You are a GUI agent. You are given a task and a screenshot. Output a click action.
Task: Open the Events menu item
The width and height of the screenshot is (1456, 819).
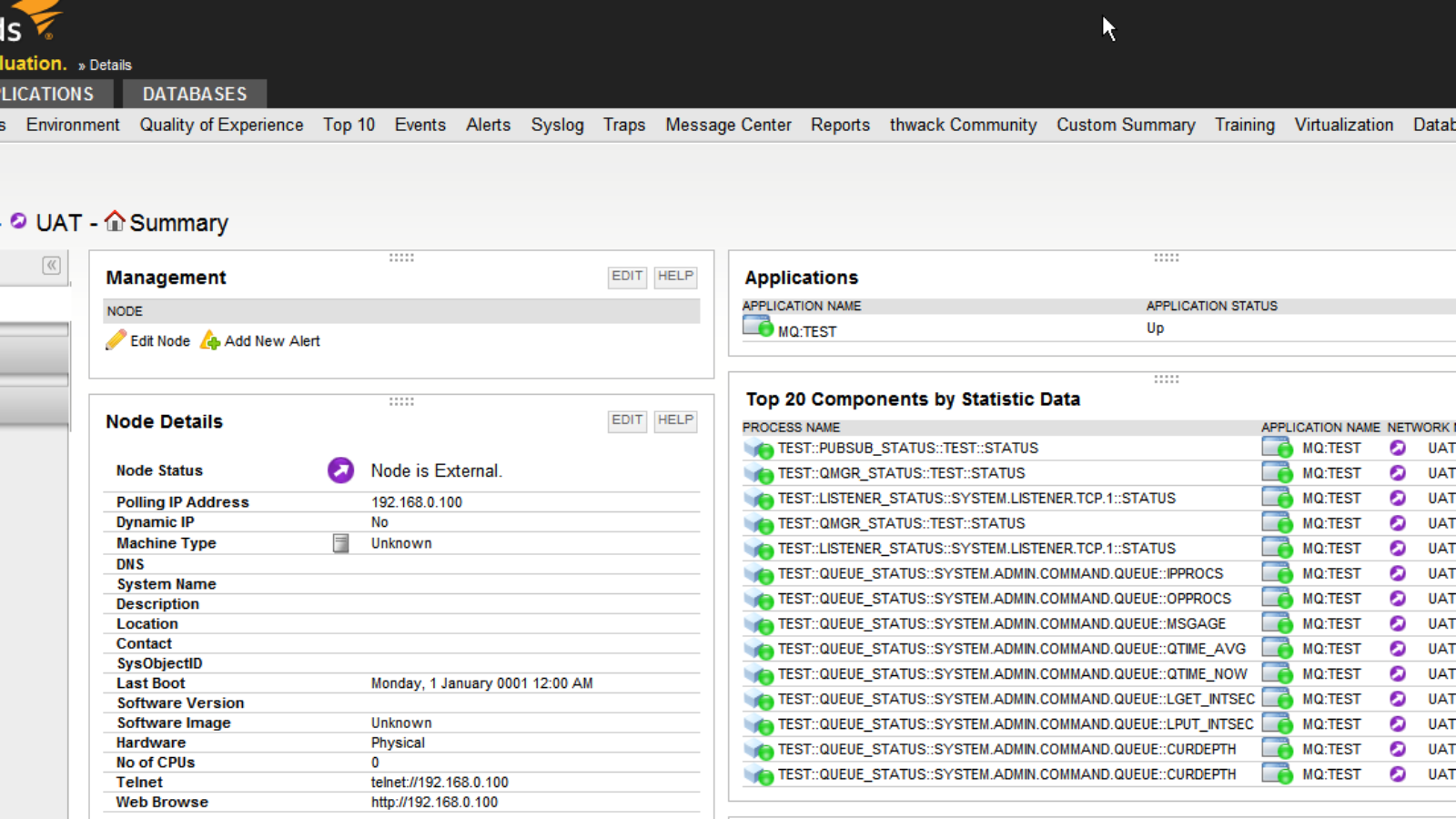pos(420,125)
